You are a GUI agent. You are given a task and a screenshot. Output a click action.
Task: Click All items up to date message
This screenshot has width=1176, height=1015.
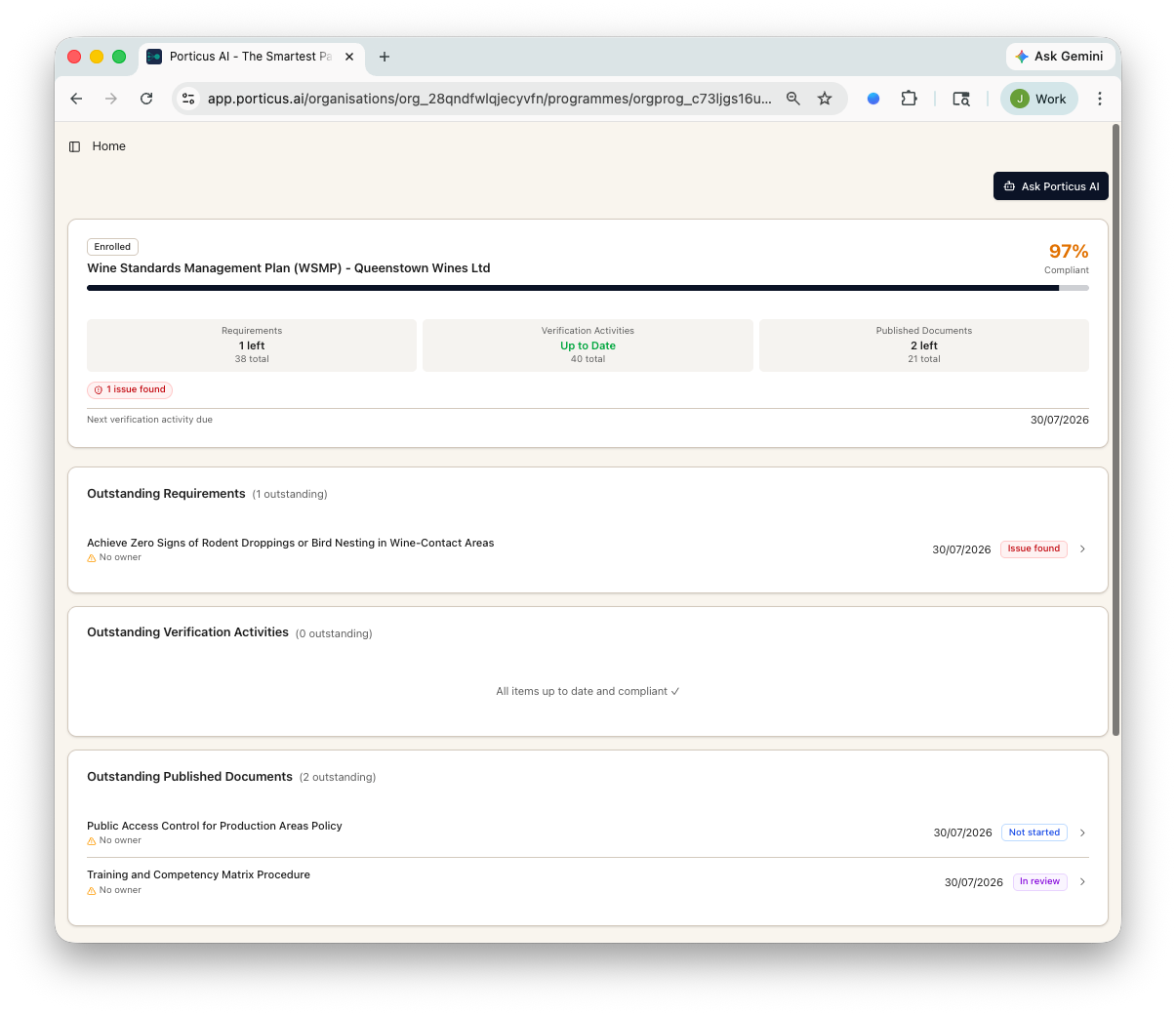[x=588, y=691]
